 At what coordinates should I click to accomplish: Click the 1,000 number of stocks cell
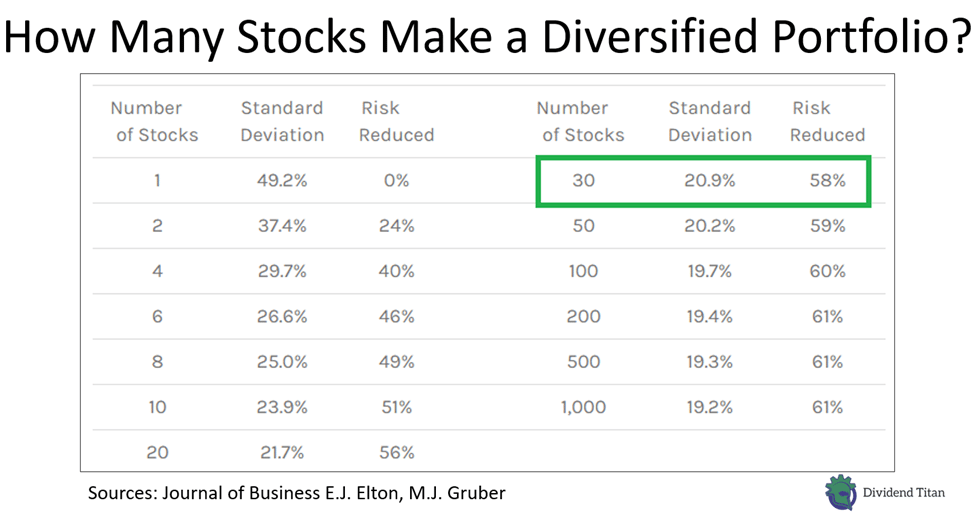pos(584,407)
